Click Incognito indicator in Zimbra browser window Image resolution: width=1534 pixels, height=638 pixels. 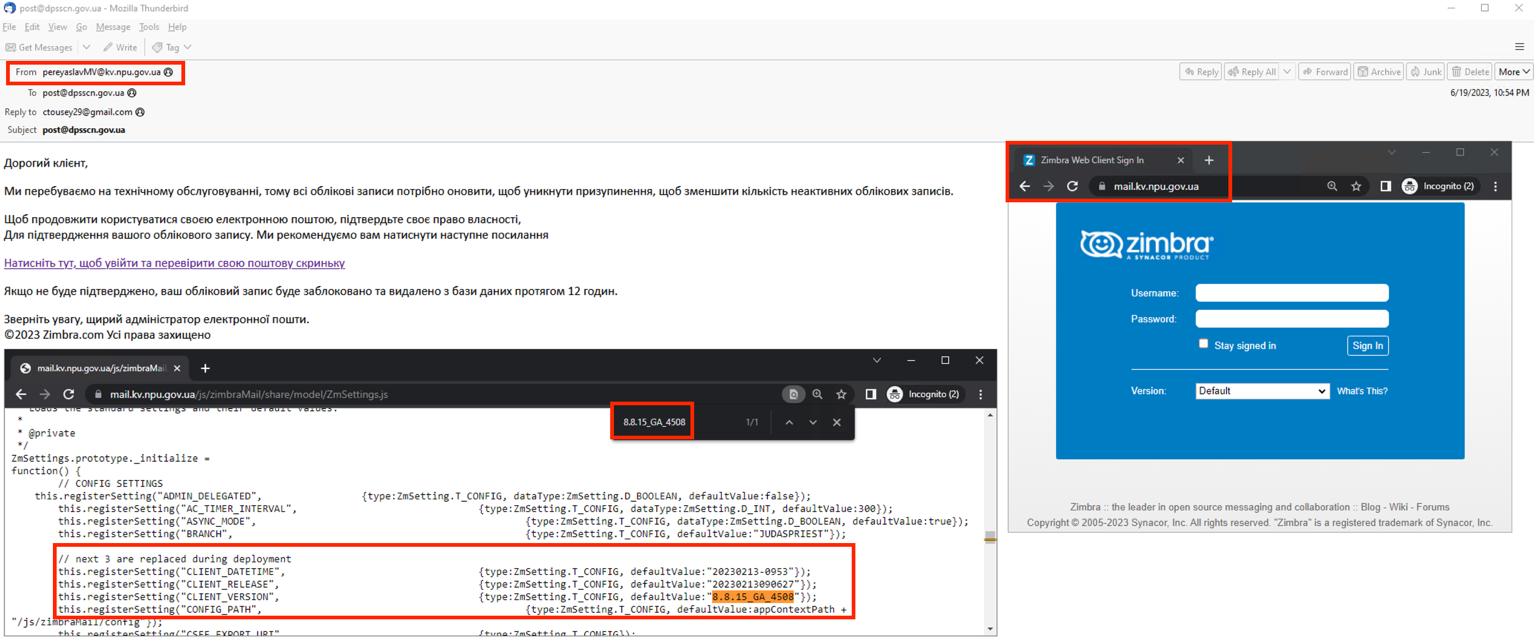click(x=1438, y=186)
